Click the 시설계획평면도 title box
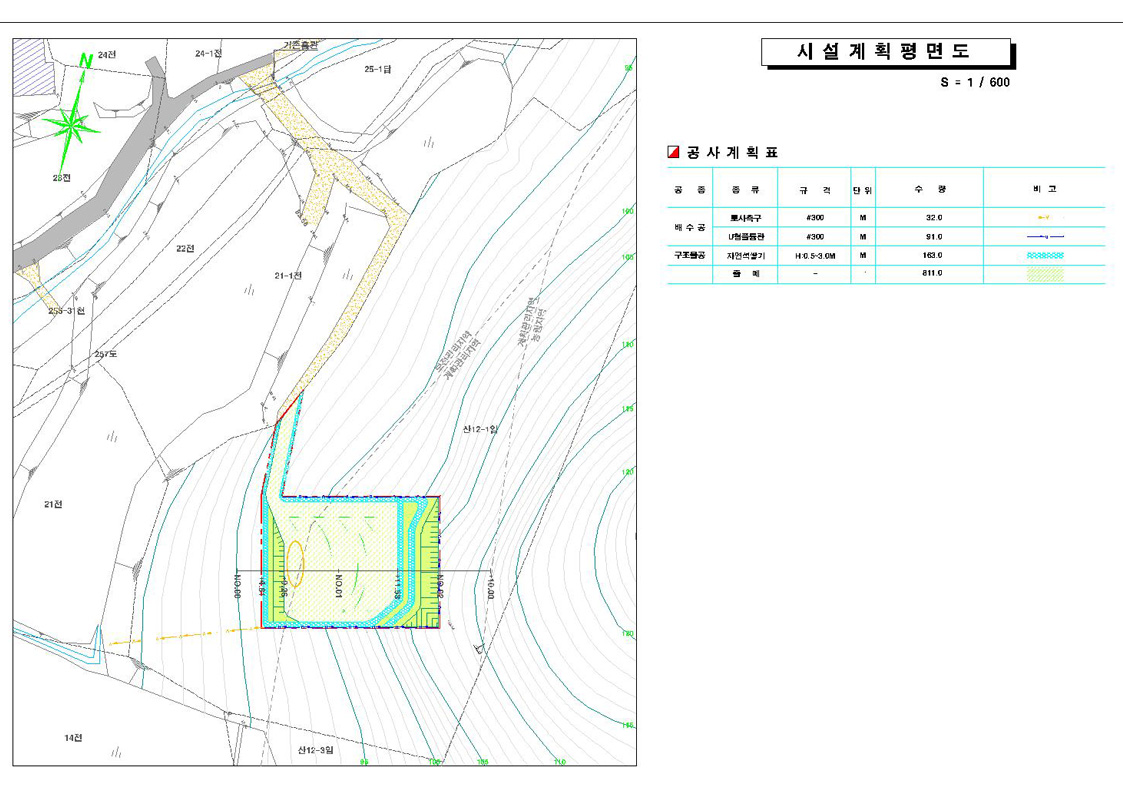Image resolution: width=1123 pixels, height=794 pixels. click(x=884, y=52)
